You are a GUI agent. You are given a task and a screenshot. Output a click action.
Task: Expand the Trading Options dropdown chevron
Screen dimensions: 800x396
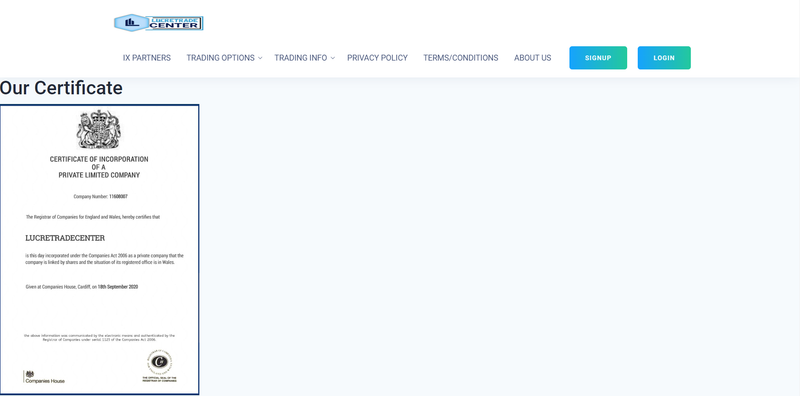(x=260, y=58)
